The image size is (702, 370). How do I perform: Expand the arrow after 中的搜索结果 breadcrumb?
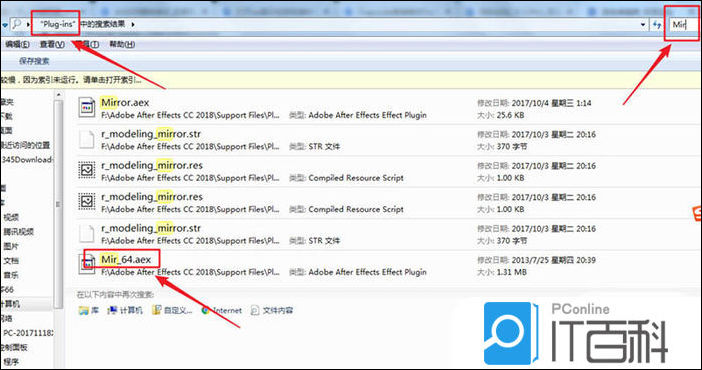(133, 24)
